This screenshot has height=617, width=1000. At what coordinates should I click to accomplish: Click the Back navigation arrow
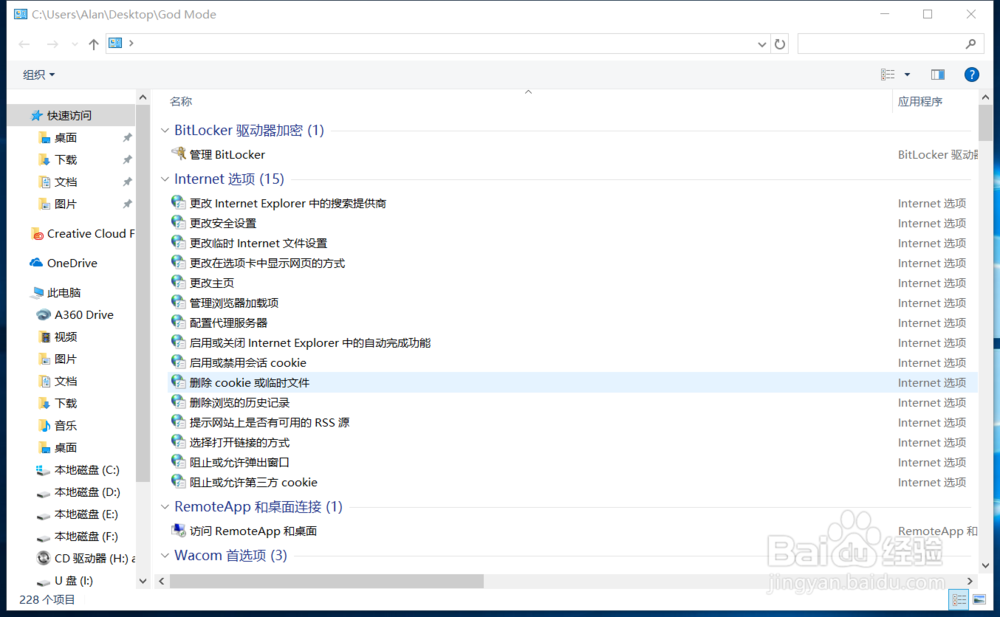24,44
